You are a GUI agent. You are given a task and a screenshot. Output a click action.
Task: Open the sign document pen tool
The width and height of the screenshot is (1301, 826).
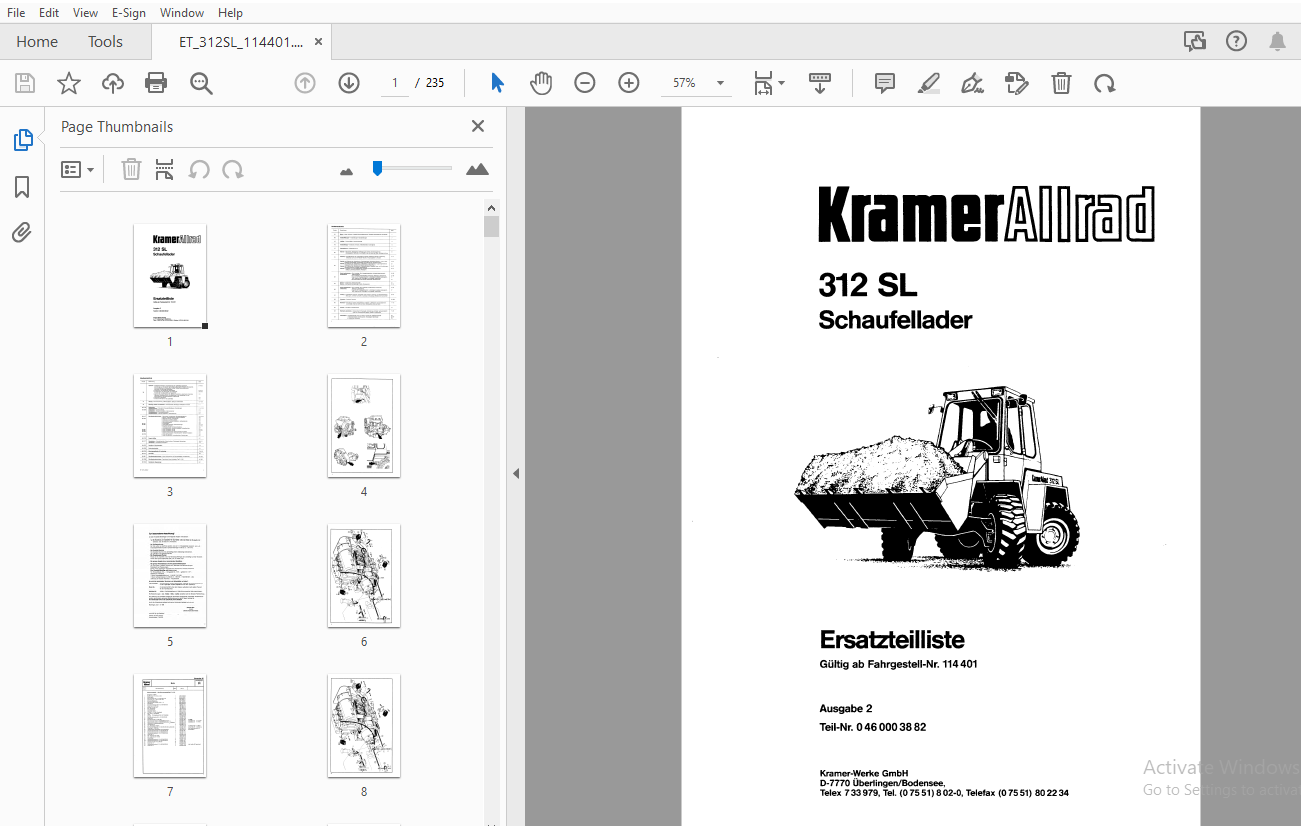[972, 83]
